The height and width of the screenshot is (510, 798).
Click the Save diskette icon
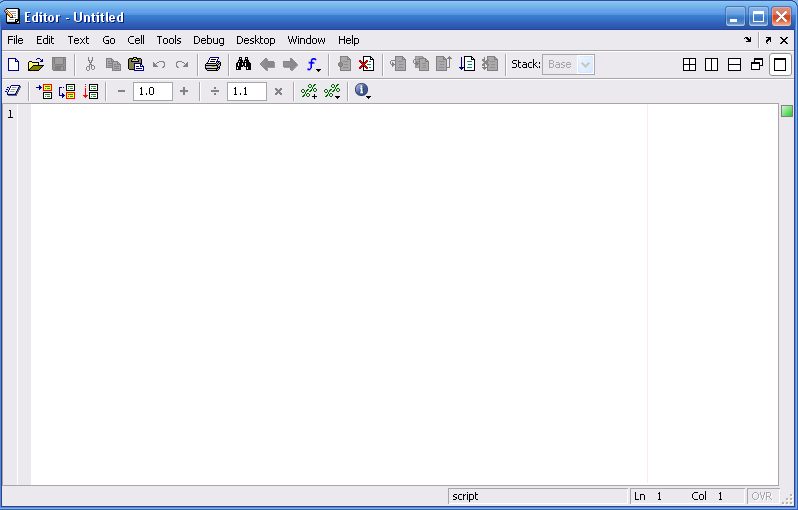tap(59, 64)
